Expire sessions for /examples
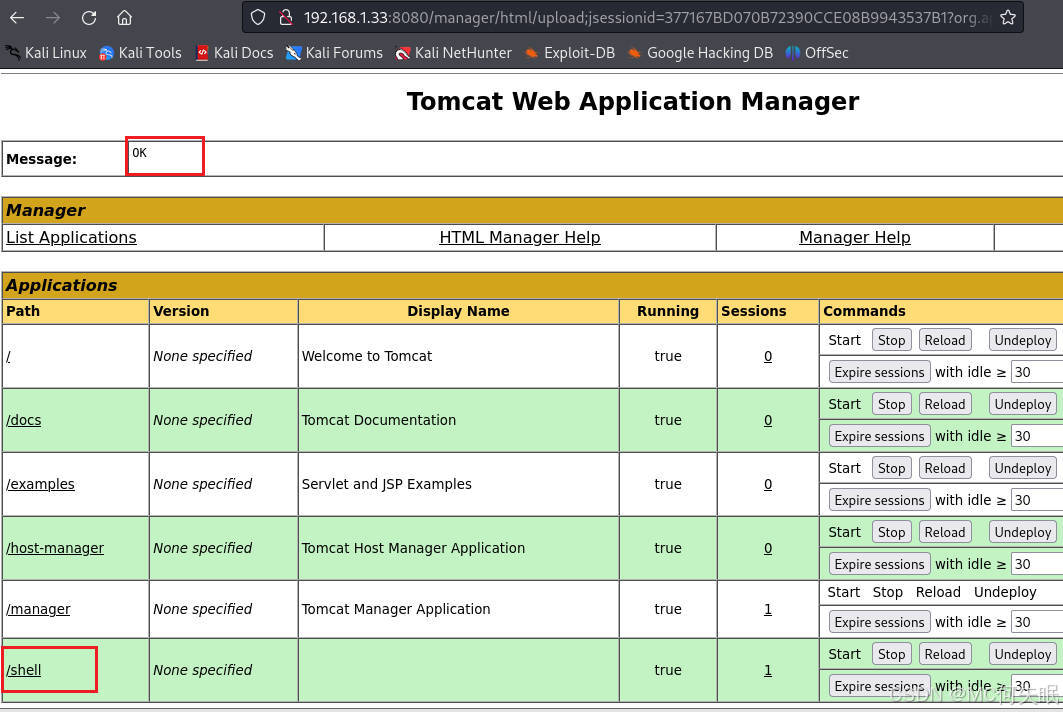 (879, 500)
